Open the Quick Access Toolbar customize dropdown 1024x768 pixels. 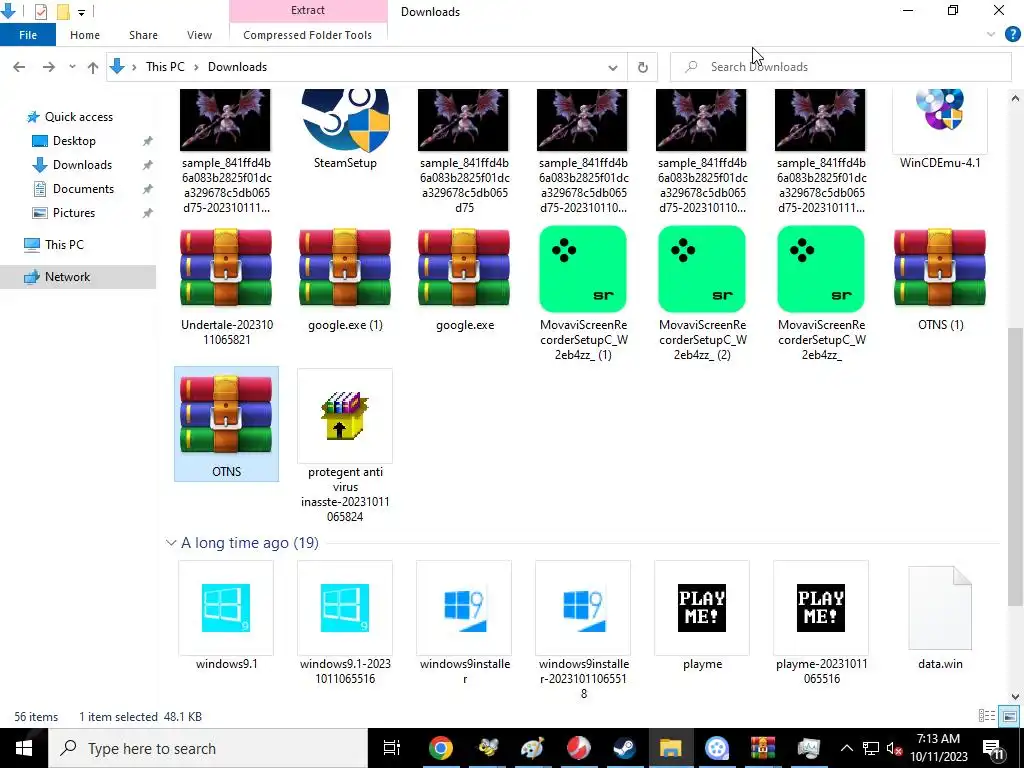(81, 12)
